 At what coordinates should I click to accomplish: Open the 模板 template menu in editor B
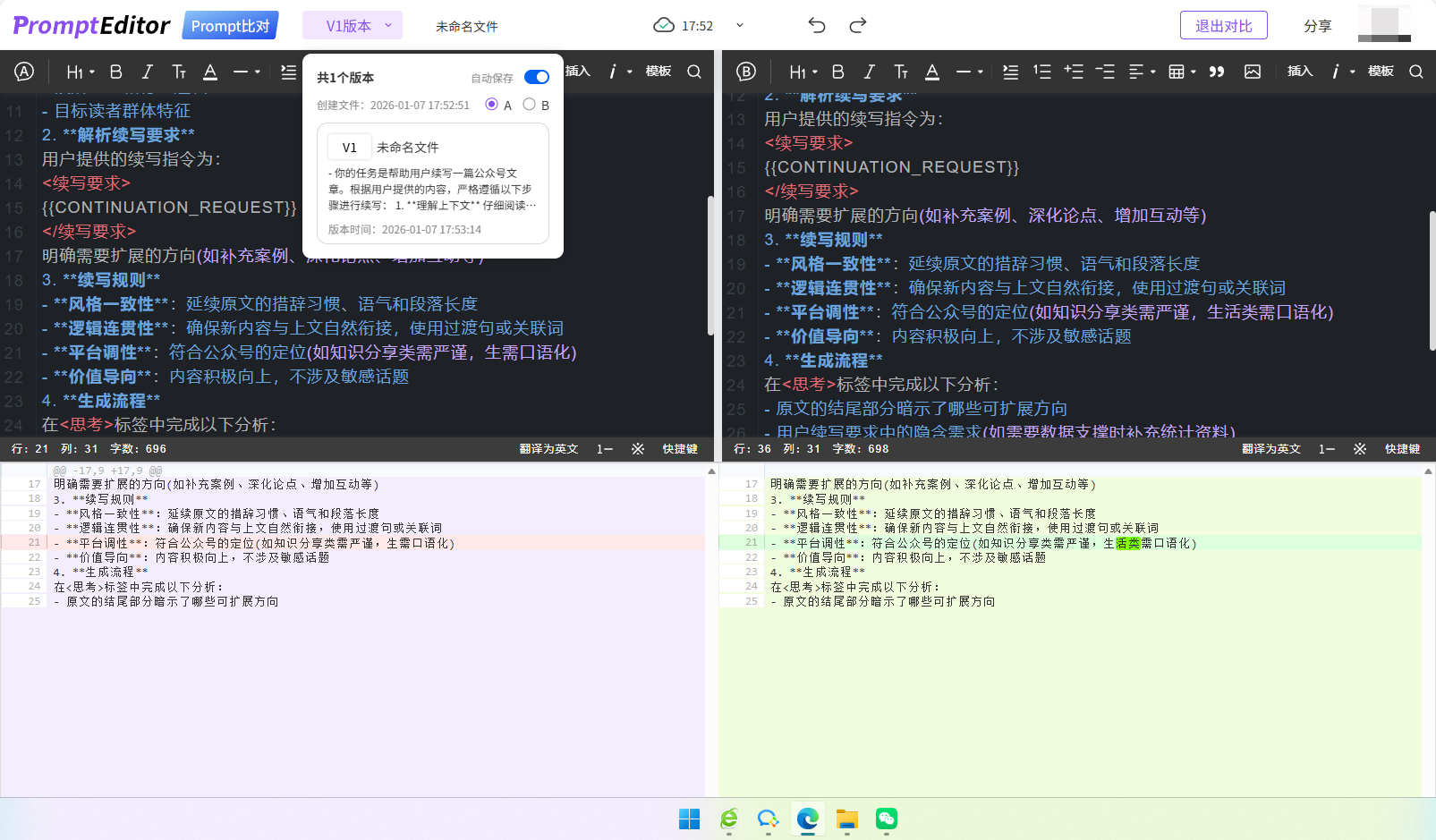[1381, 71]
